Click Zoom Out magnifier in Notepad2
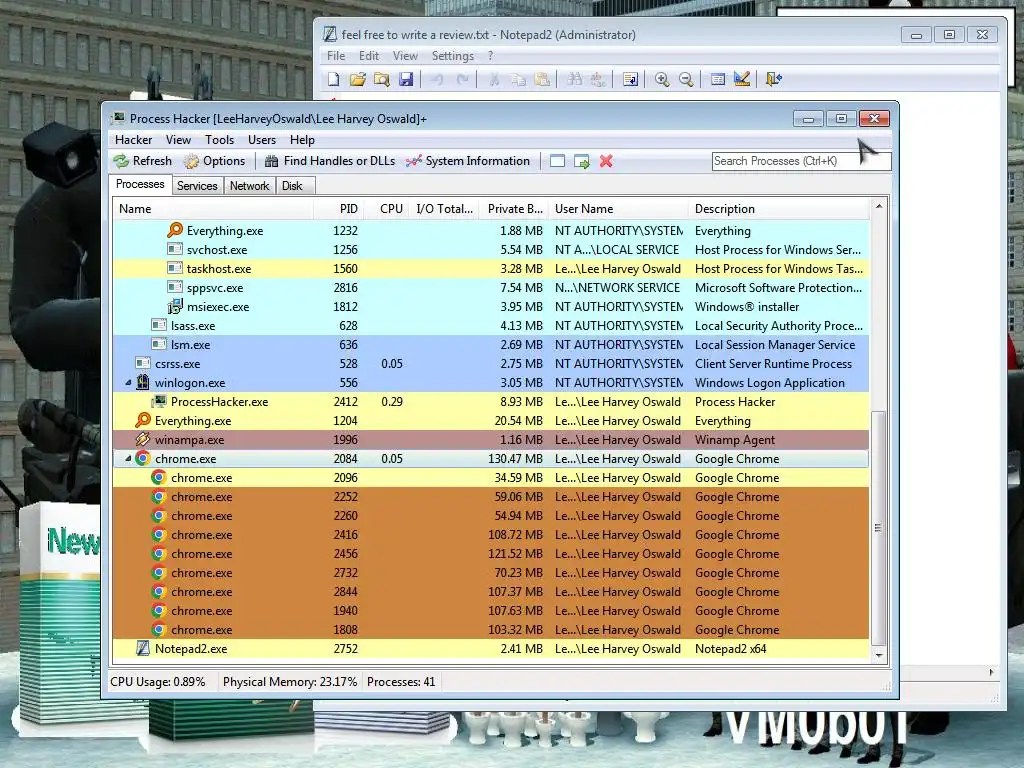 686,79
